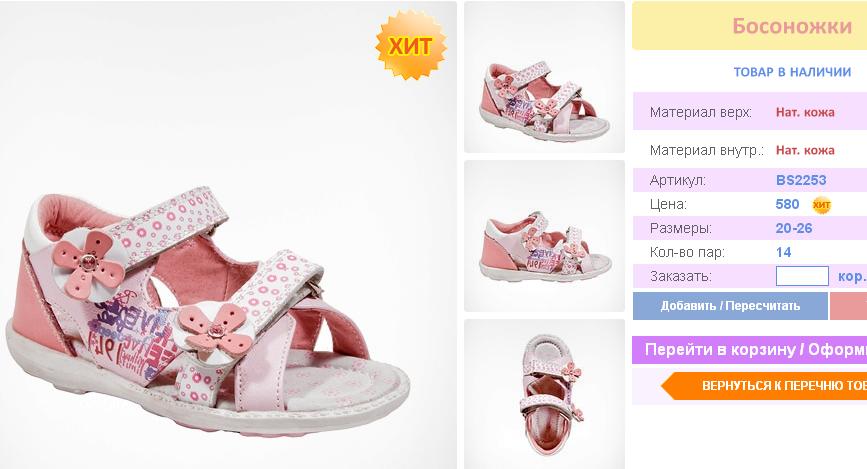The width and height of the screenshot is (867, 469).
Task: Click the кор. unit label beside input
Action: [852, 276]
